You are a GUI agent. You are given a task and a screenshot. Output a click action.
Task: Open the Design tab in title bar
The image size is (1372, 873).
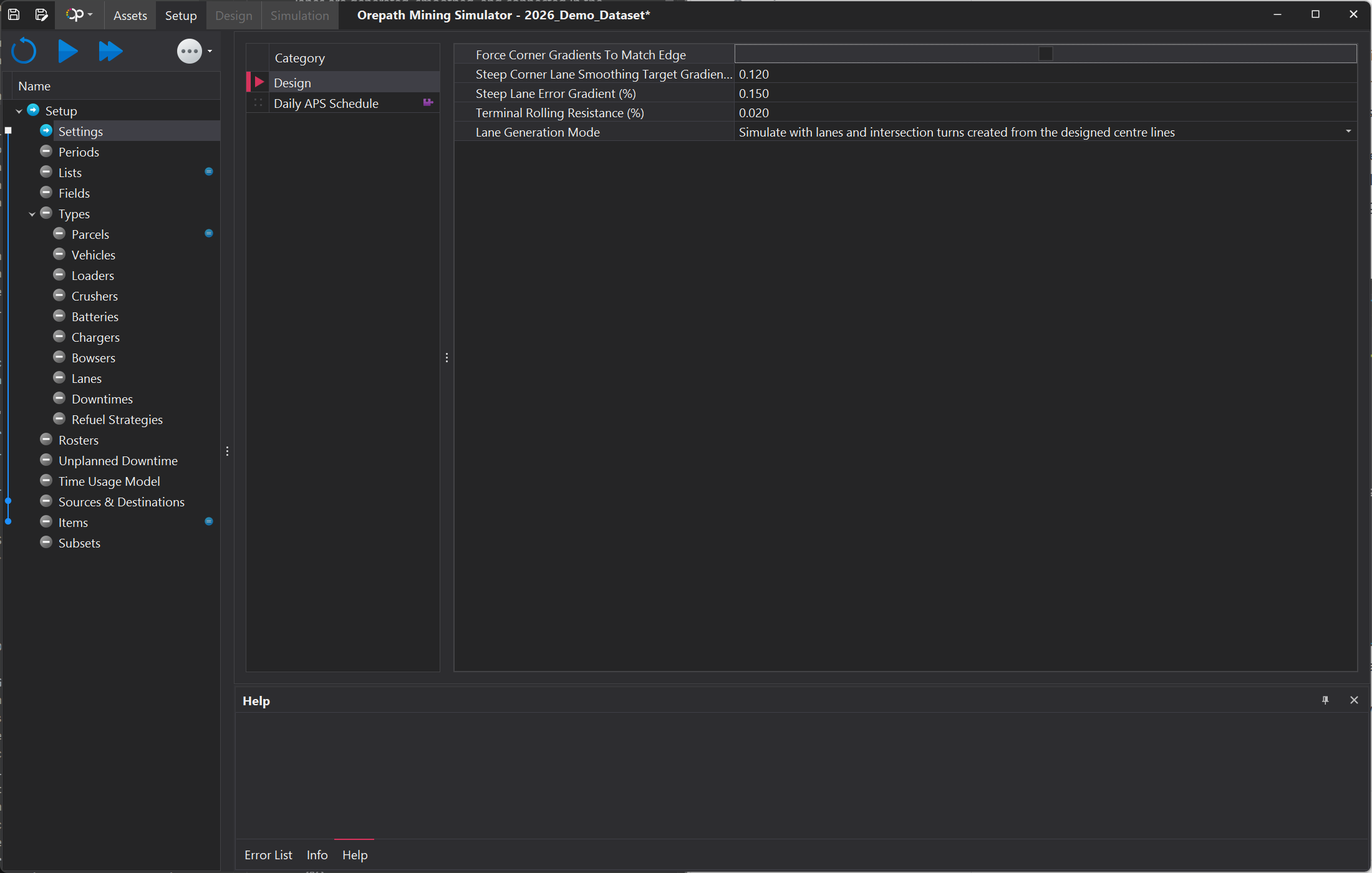(x=234, y=16)
